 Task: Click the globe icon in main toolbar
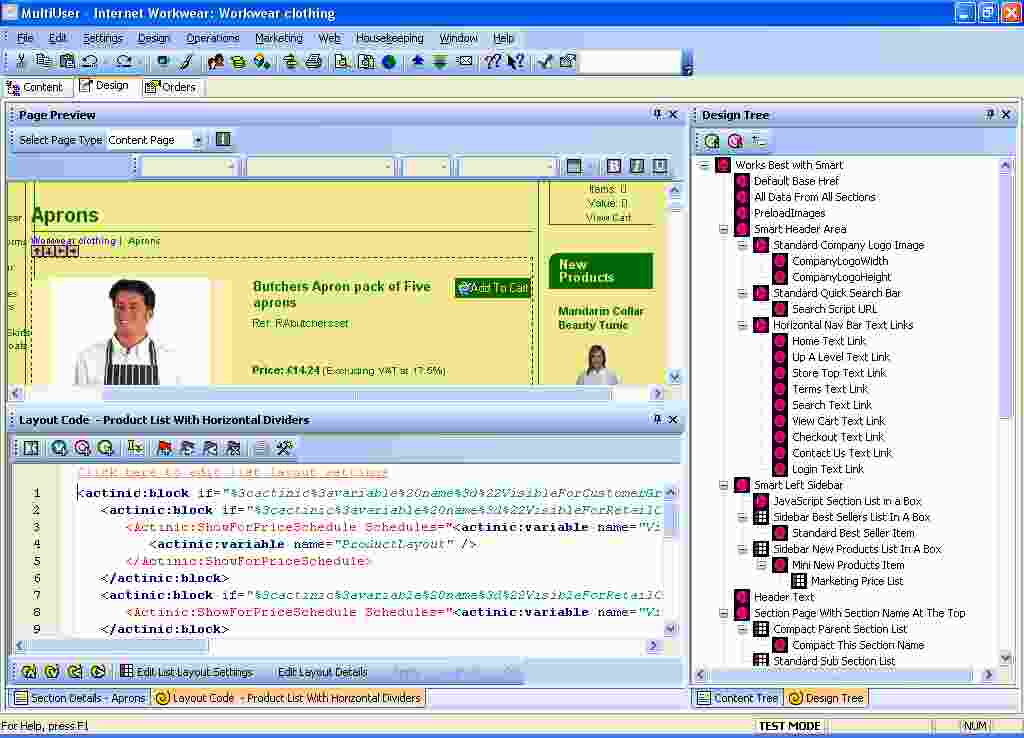click(389, 61)
